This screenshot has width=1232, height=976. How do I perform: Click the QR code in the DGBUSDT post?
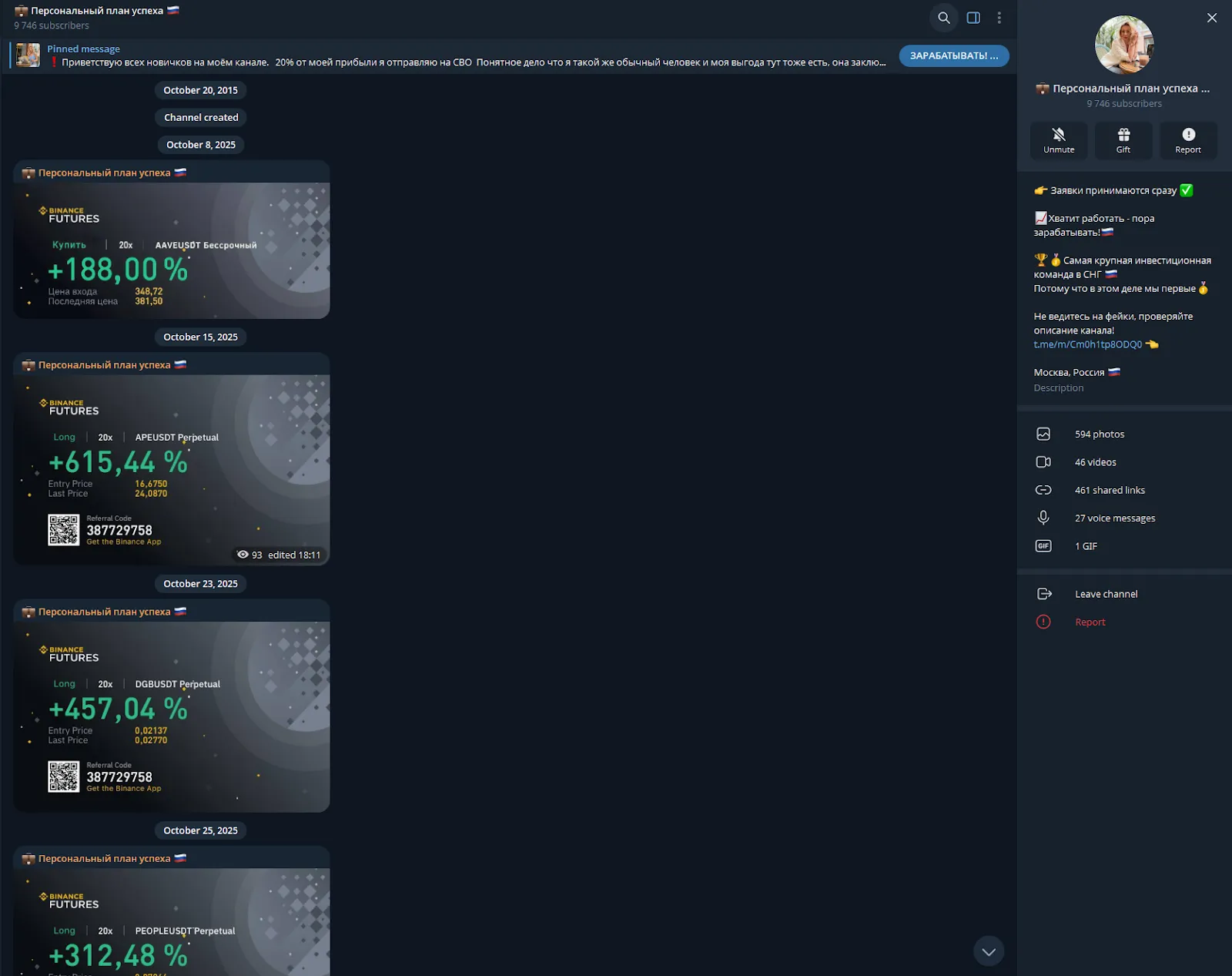pos(63,776)
